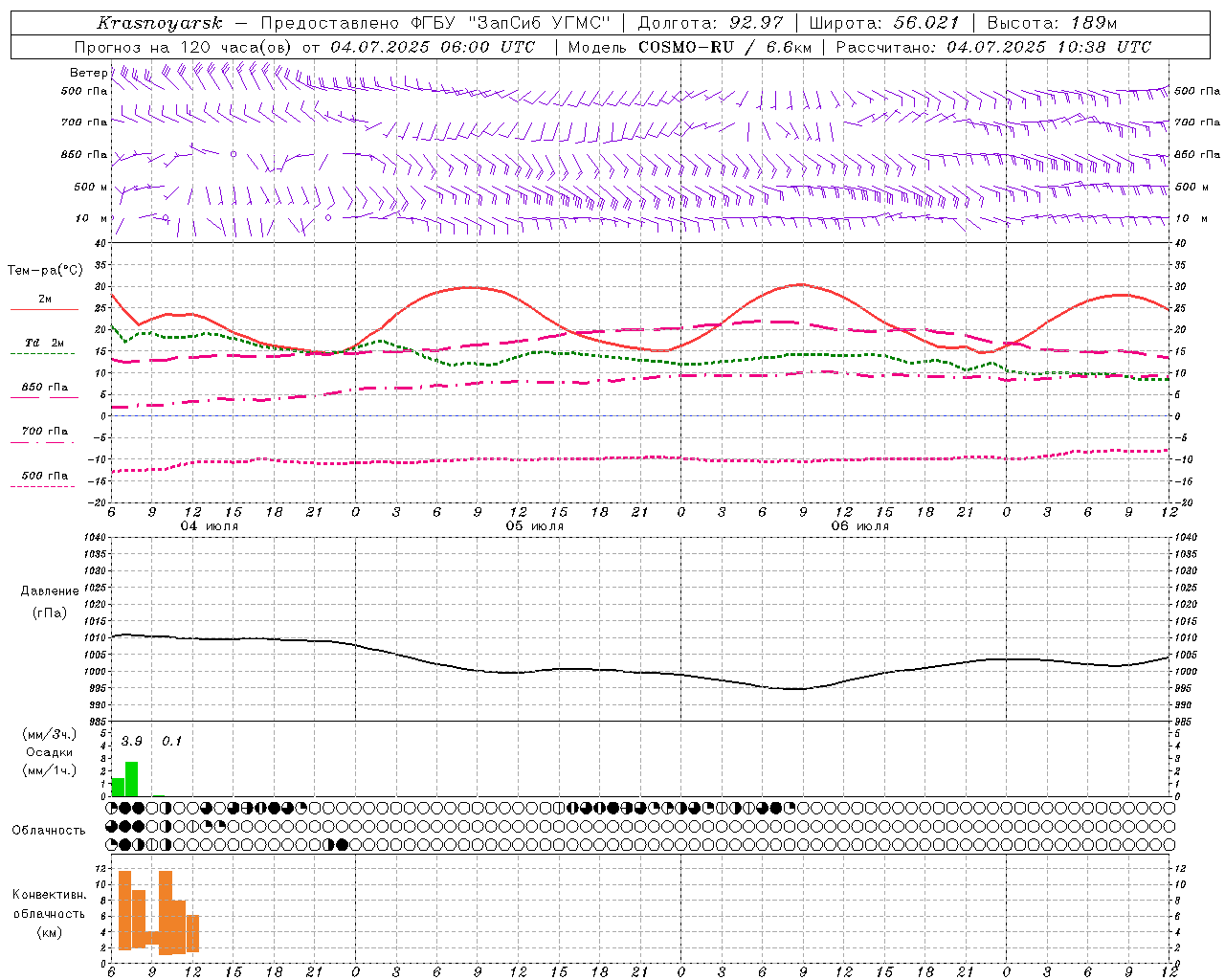
Task: Click the '05 июля' date label
Action: point(535,526)
